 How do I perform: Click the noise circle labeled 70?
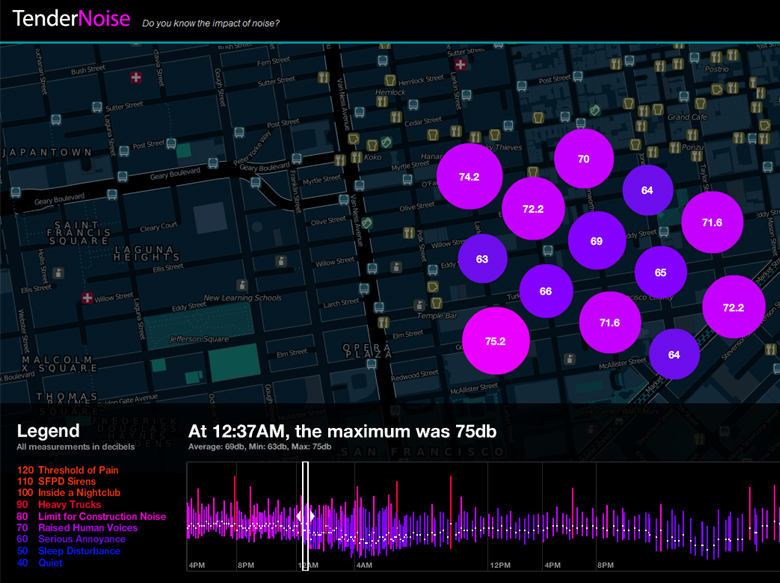tap(584, 159)
